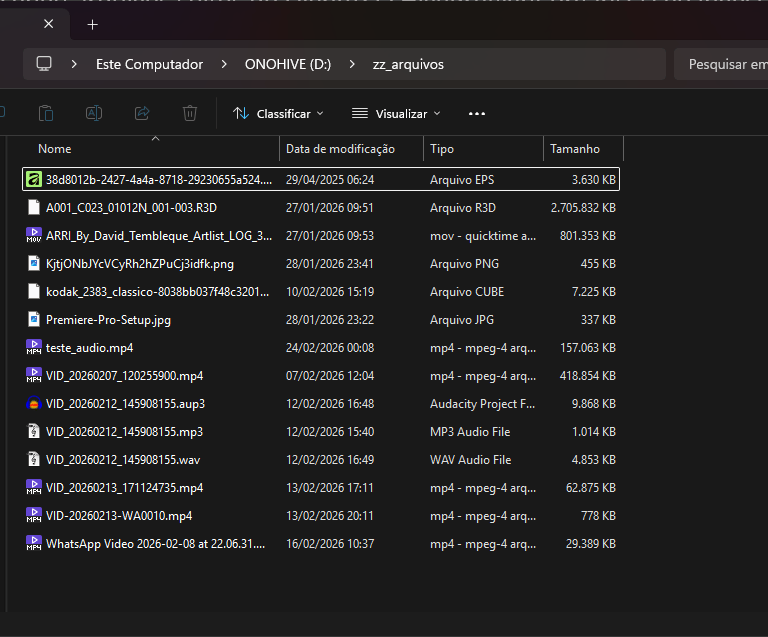Click the Share icon in toolbar
The image size is (768, 637).
coord(142,113)
